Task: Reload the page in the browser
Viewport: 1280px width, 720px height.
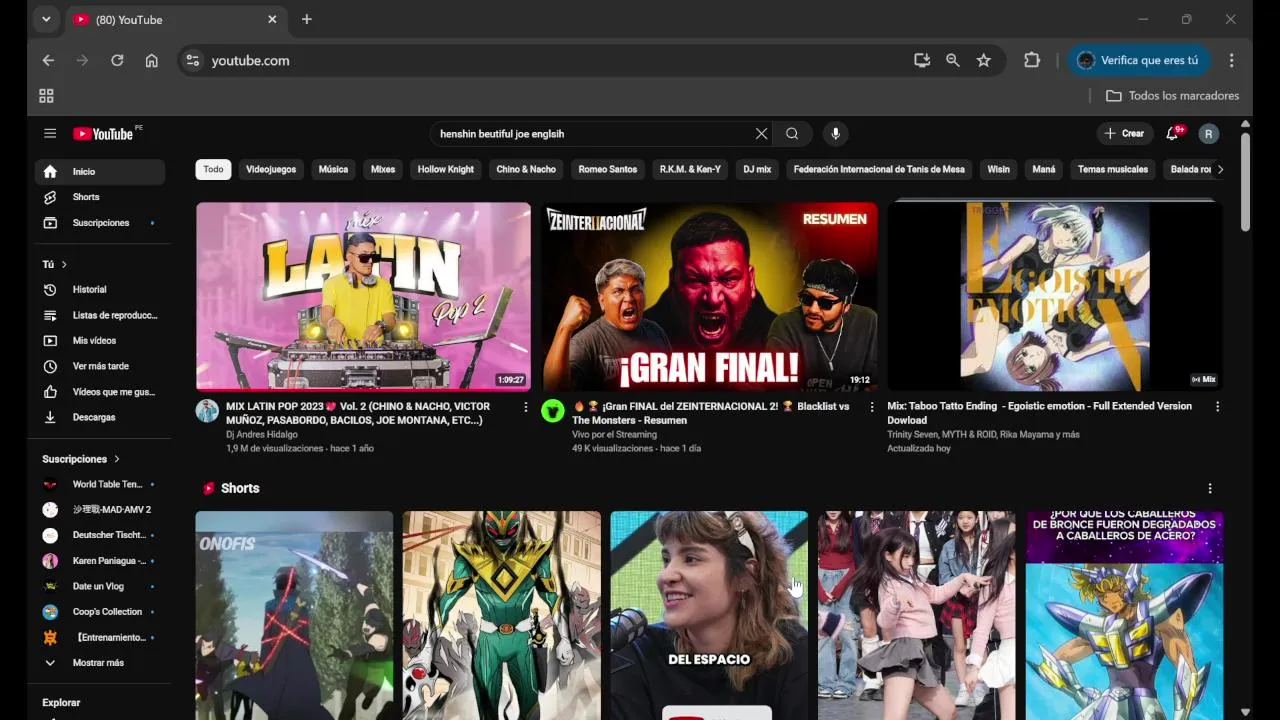Action: point(117,60)
